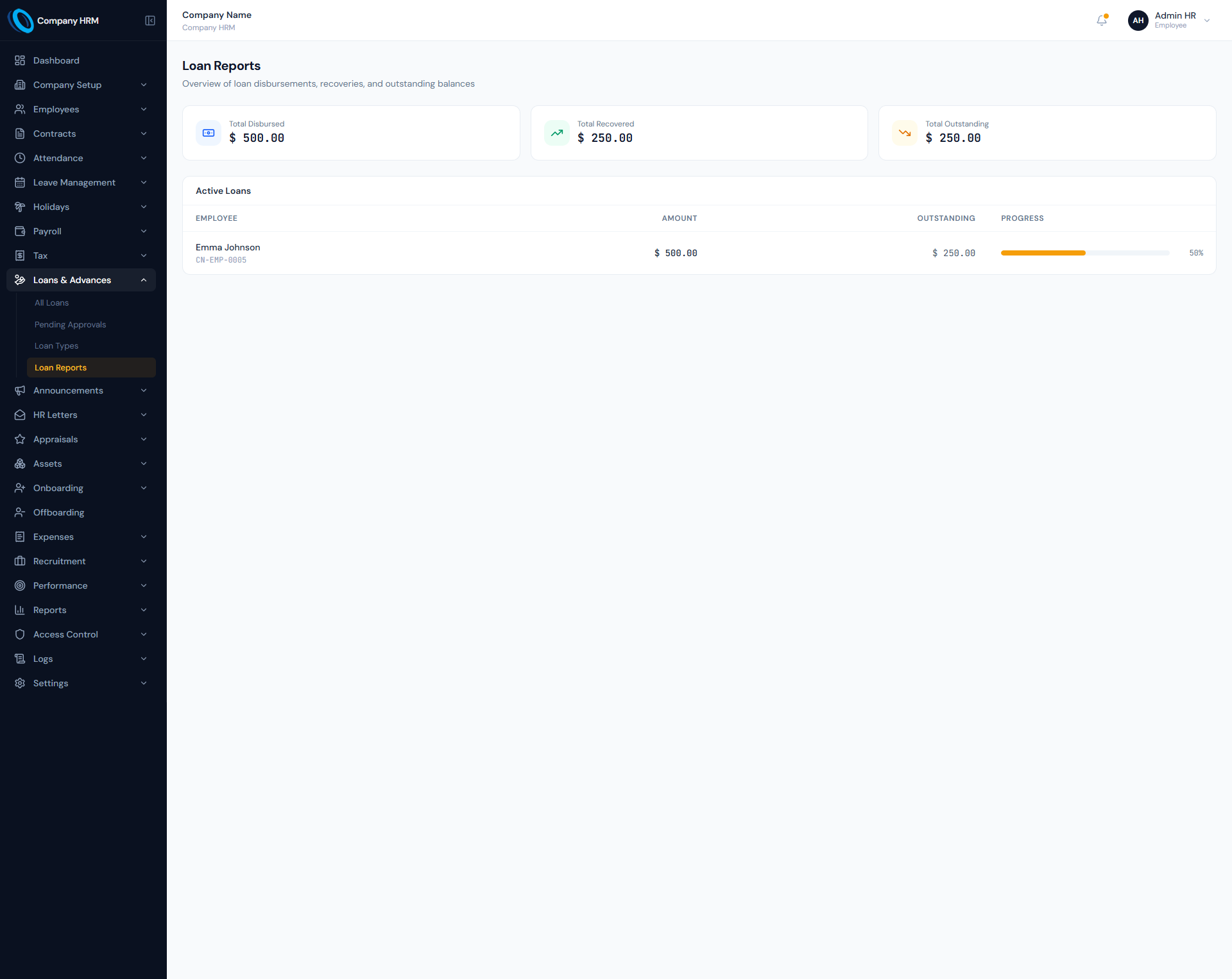Click the Onboarding user-plus icon
Screen dimensions: 1232x979
tap(20, 488)
